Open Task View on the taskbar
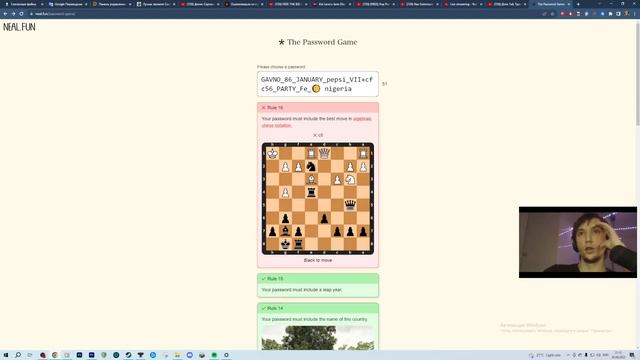This screenshot has height=360, width=640. 30,355
